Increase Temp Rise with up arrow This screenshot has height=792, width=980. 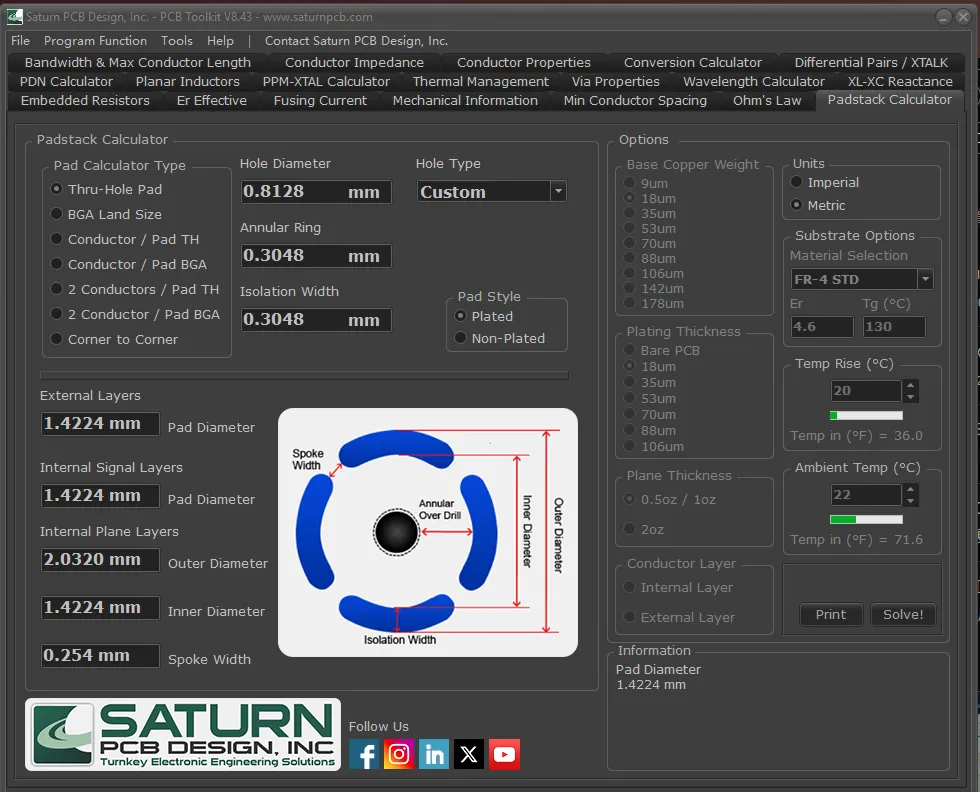(911, 385)
